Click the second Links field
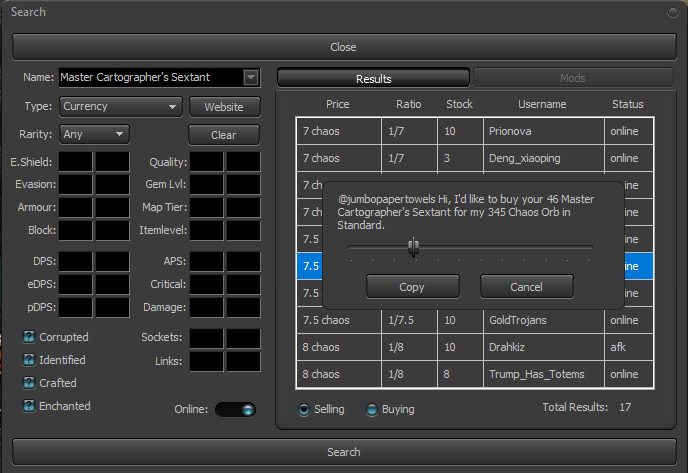 coord(244,362)
